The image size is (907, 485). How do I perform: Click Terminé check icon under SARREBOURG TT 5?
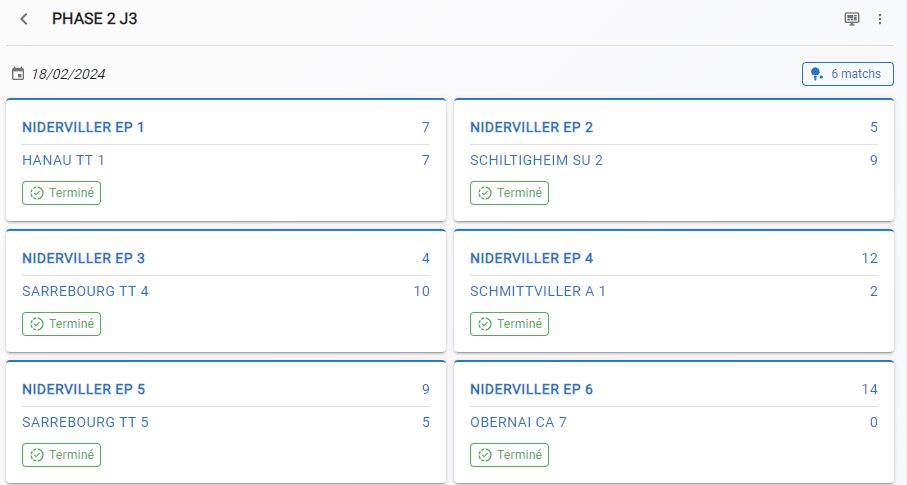[x=36, y=455]
